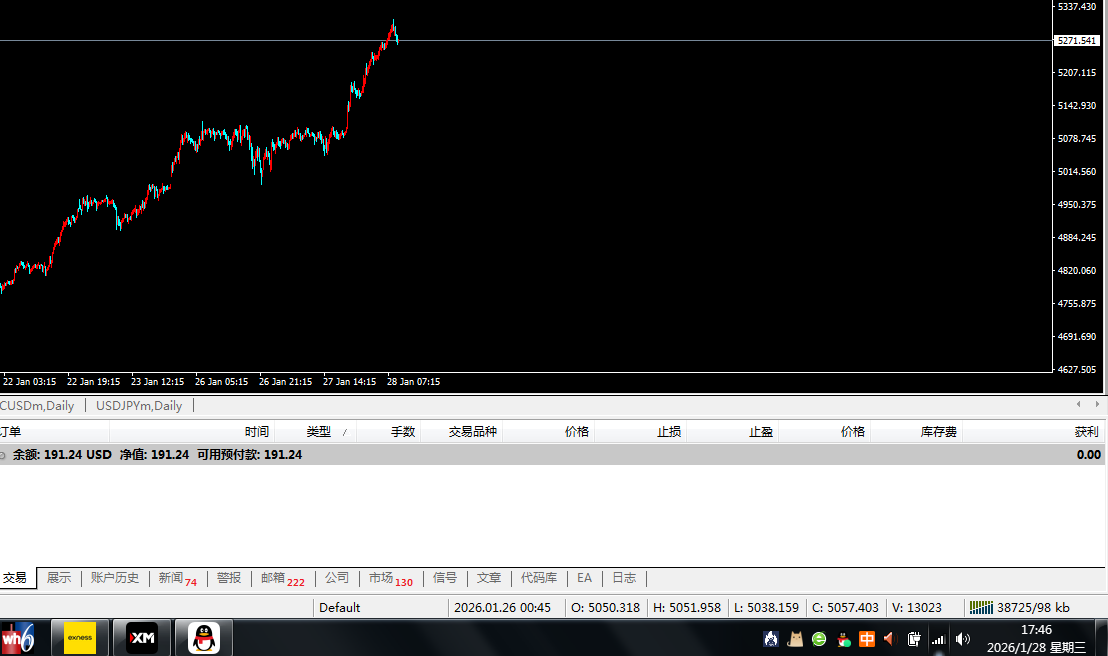Sort orders by 类型 column header
Viewport: 1108px width, 656px height.
(318, 432)
